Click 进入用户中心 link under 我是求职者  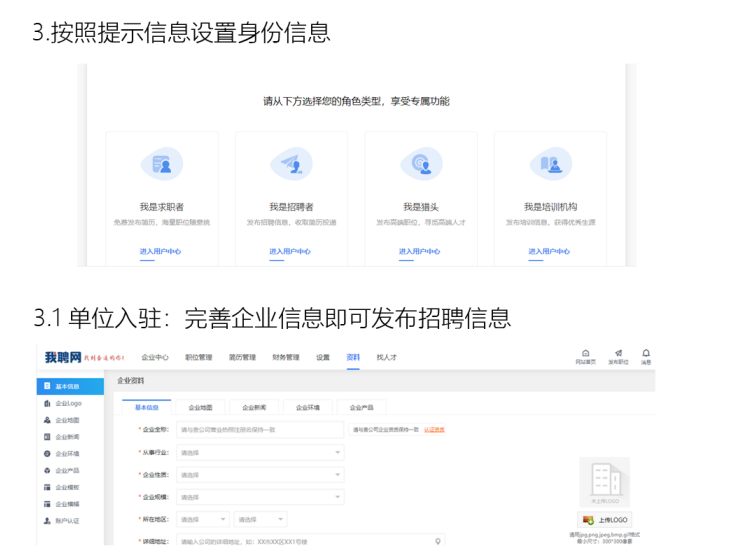pos(160,251)
